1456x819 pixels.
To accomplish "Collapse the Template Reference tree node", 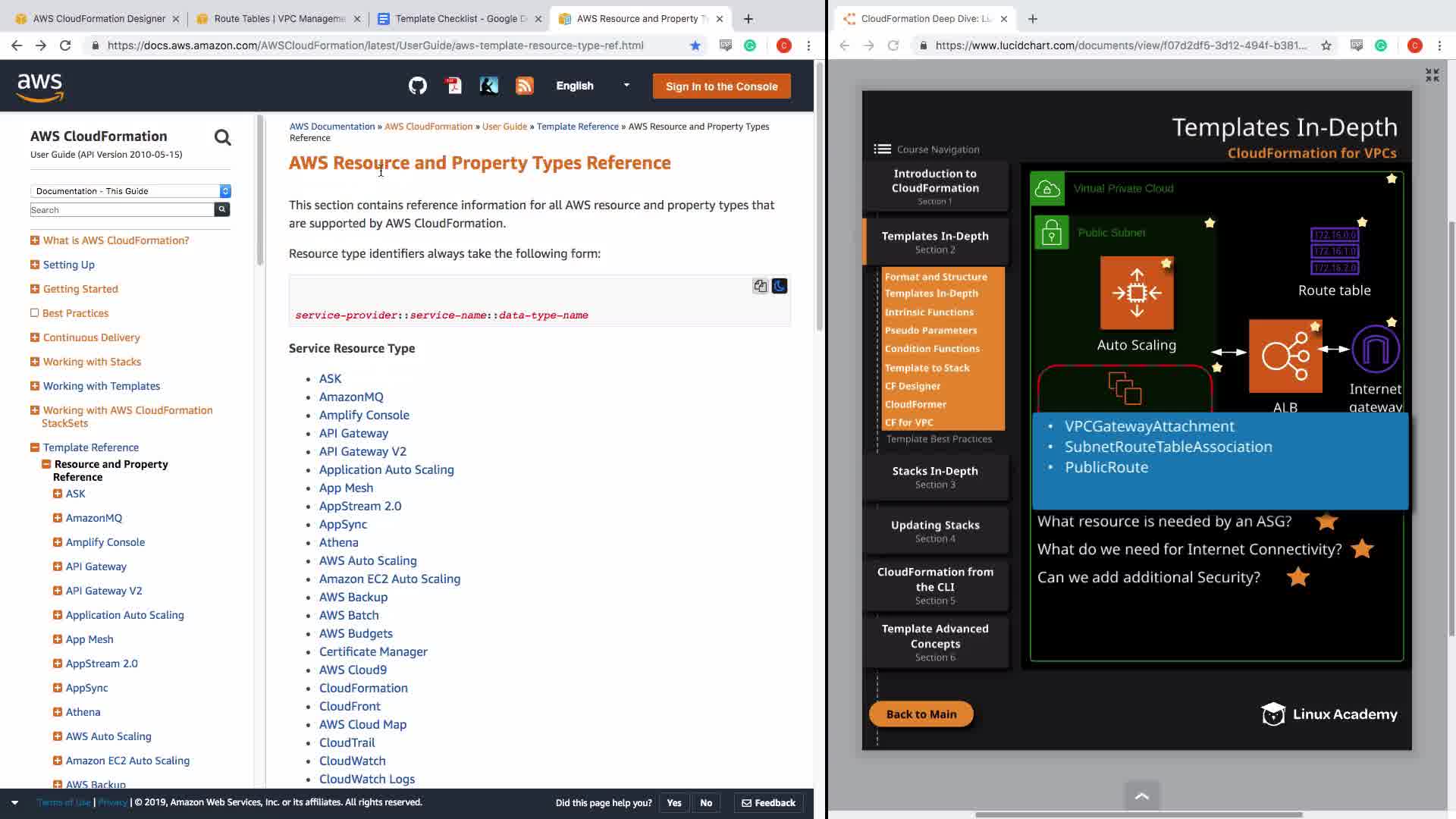I will point(35,447).
